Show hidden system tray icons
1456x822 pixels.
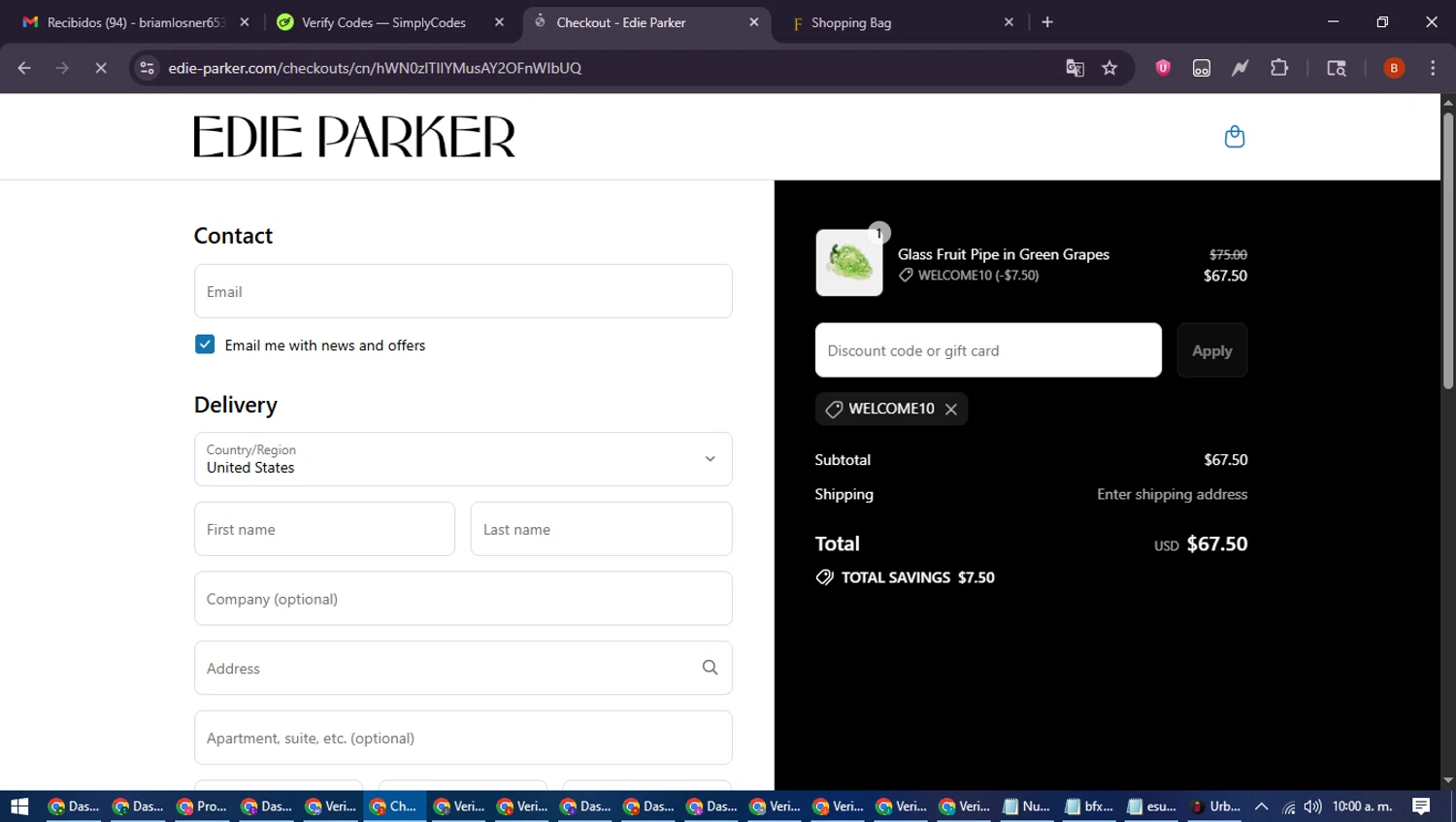[x=1262, y=806]
